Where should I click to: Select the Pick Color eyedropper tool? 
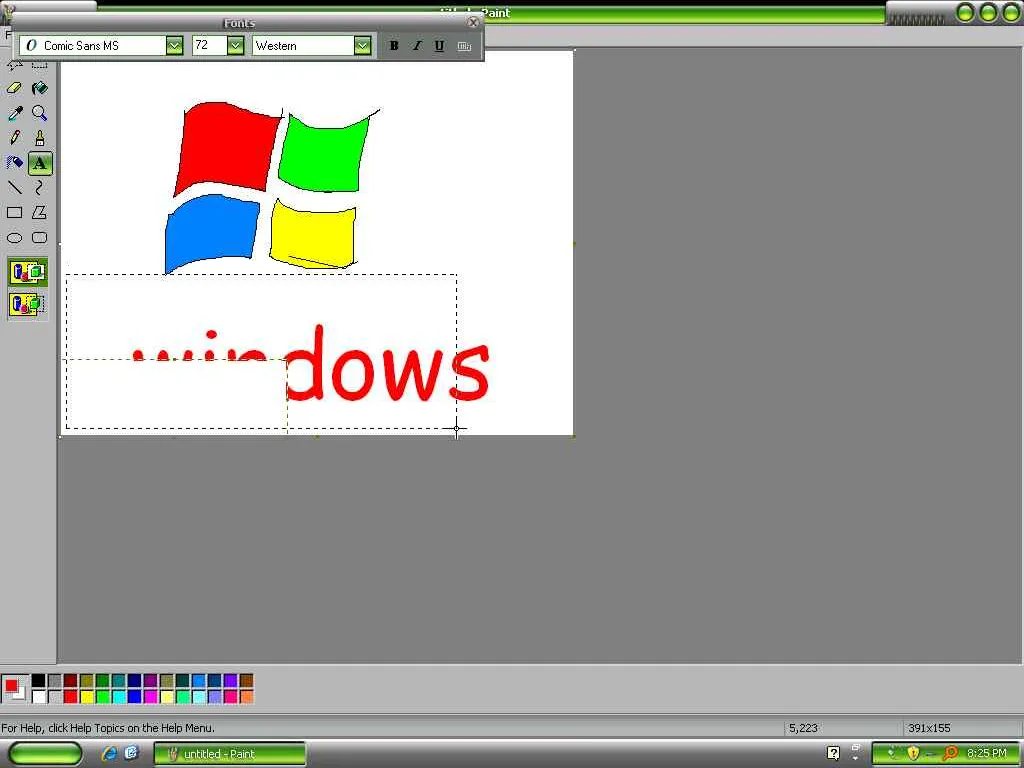[14, 114]
